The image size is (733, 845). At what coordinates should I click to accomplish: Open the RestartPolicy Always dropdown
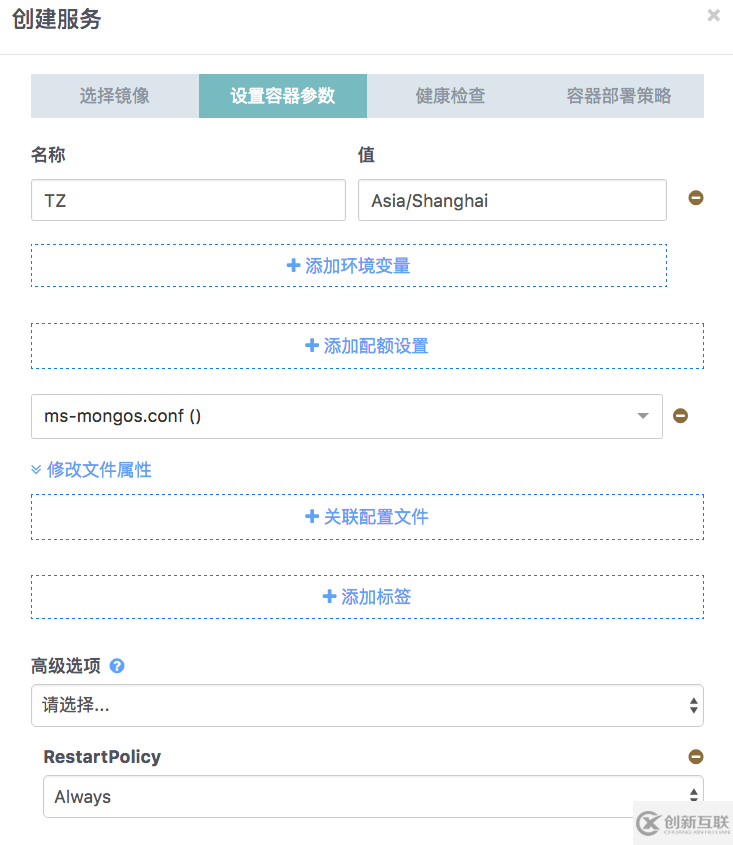click(x=373, y=797)
